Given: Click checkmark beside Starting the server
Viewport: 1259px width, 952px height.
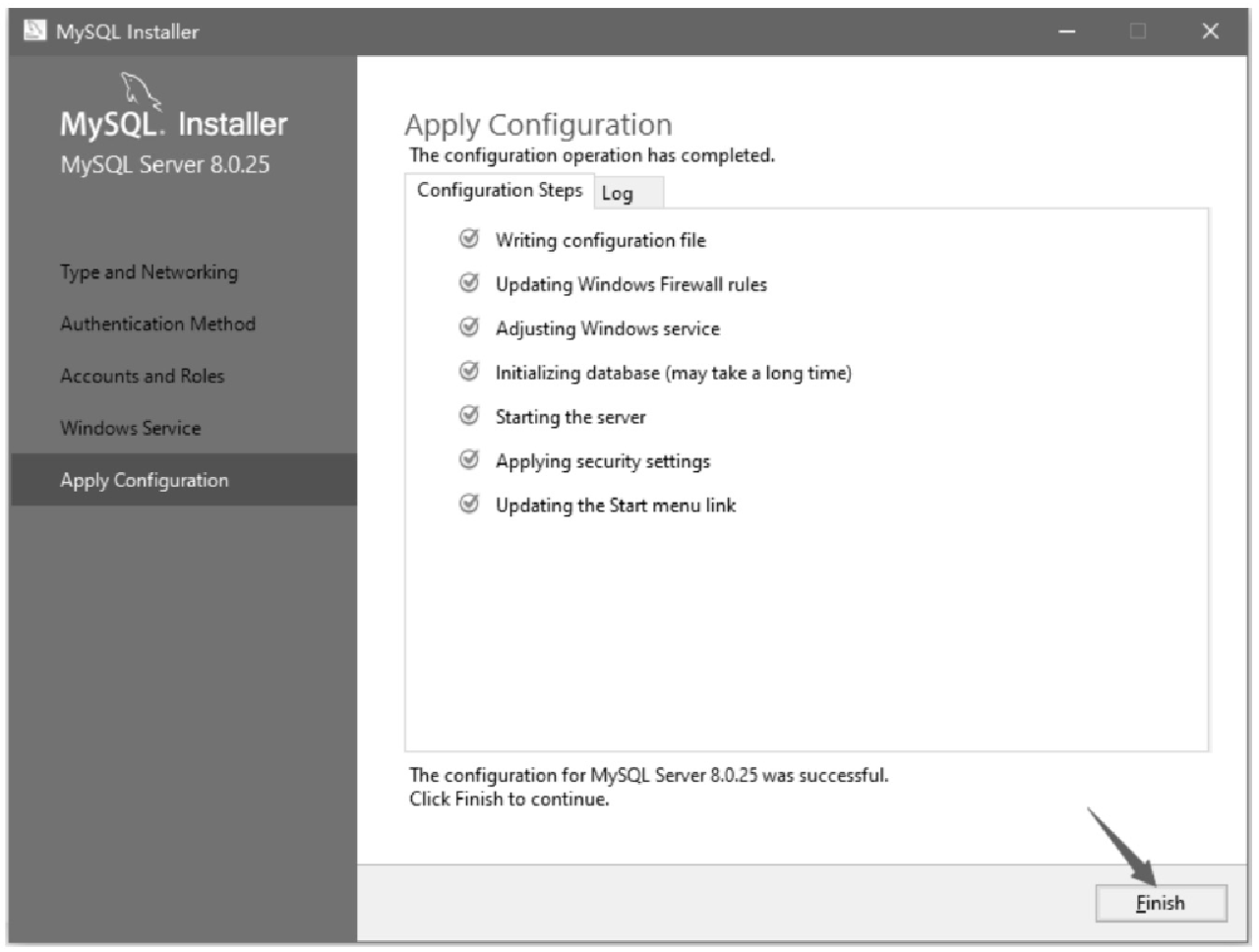Looking at the screenshot, I should 469,416.
